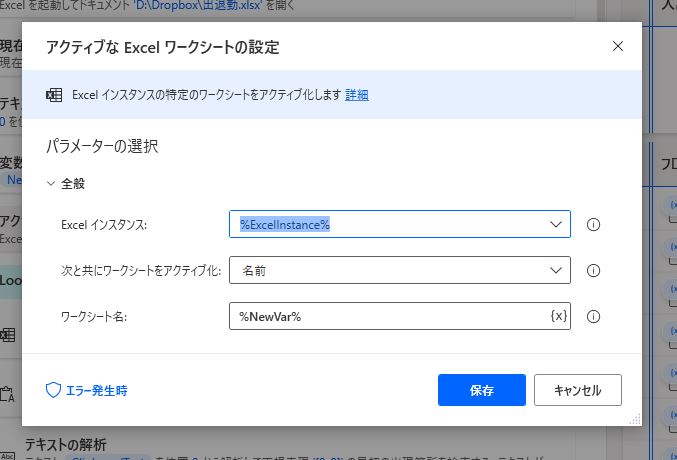
Task: Click テキストの解析 action in background flow
Action: 66,444
